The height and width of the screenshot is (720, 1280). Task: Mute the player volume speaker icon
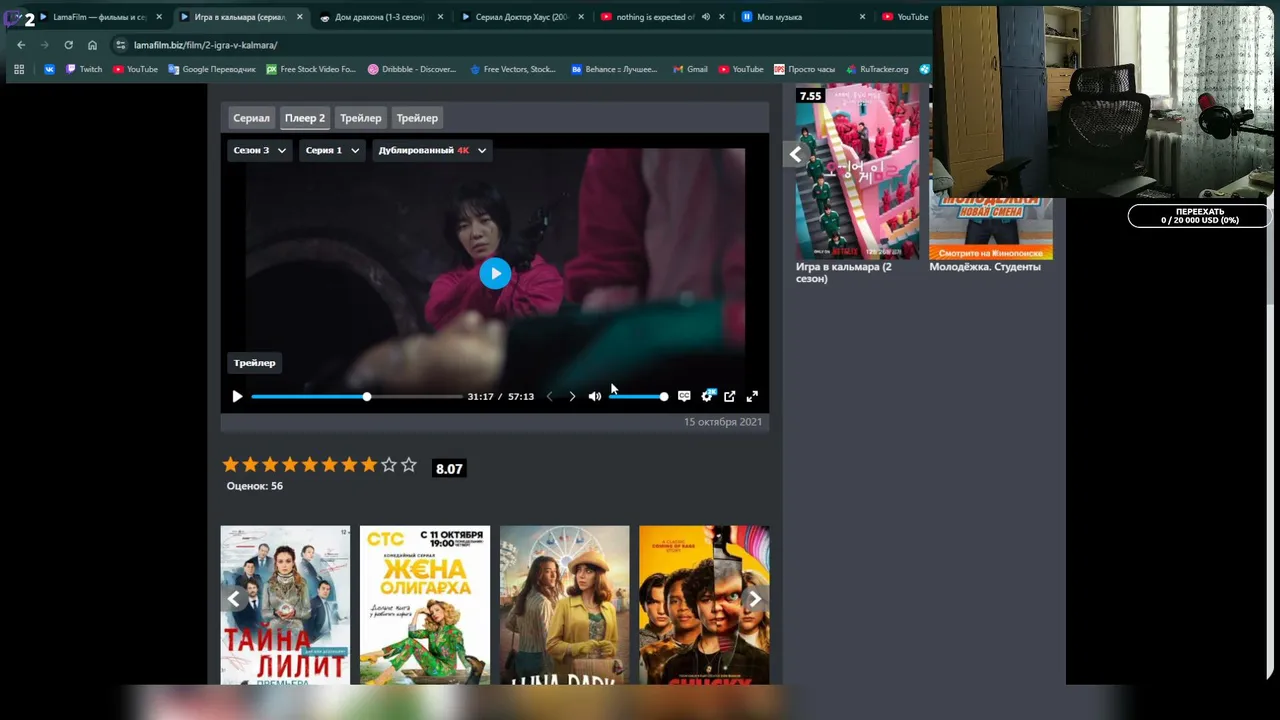pos(595,396)
